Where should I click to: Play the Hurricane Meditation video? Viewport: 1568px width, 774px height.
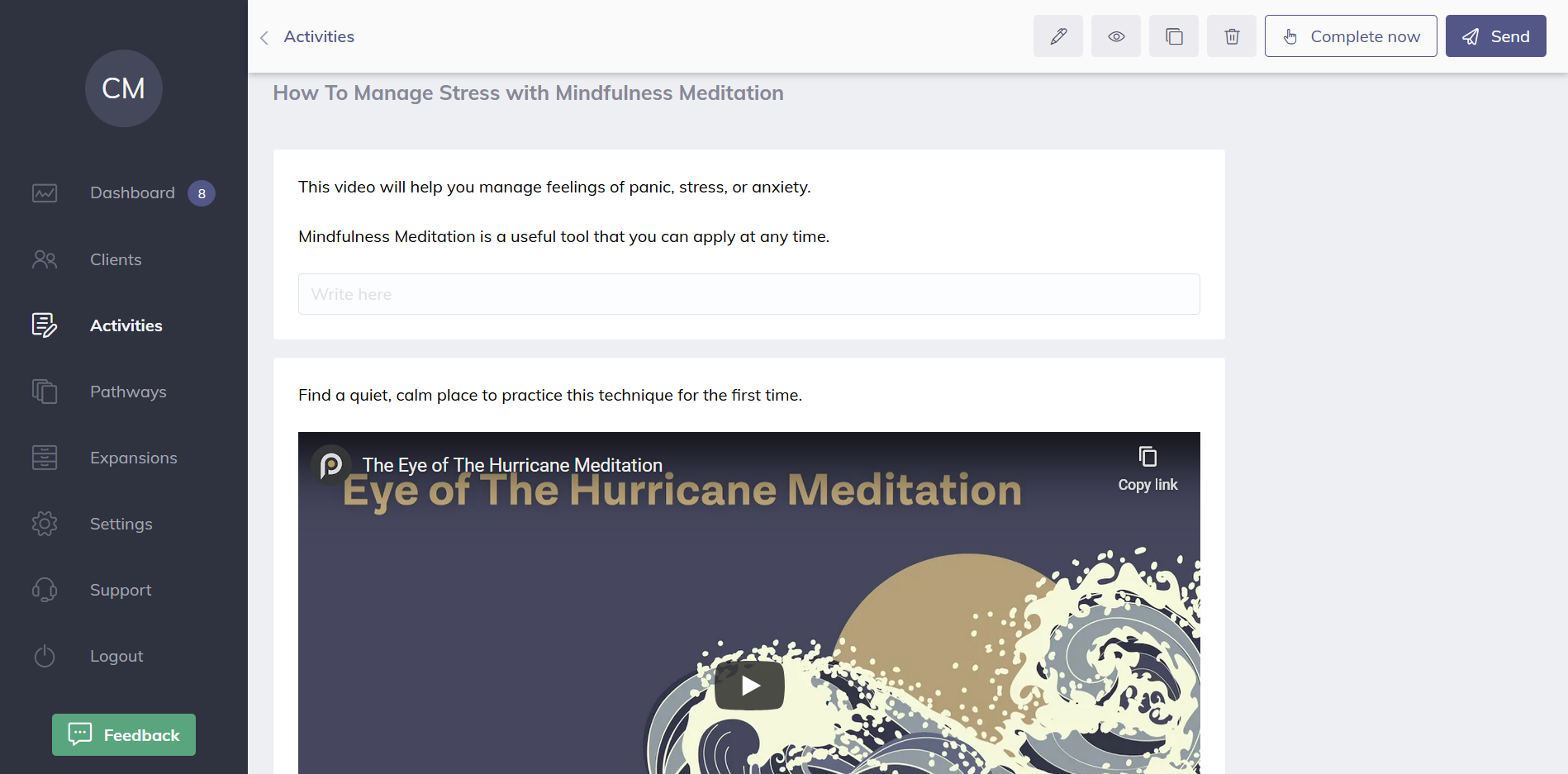coord(749,685)
